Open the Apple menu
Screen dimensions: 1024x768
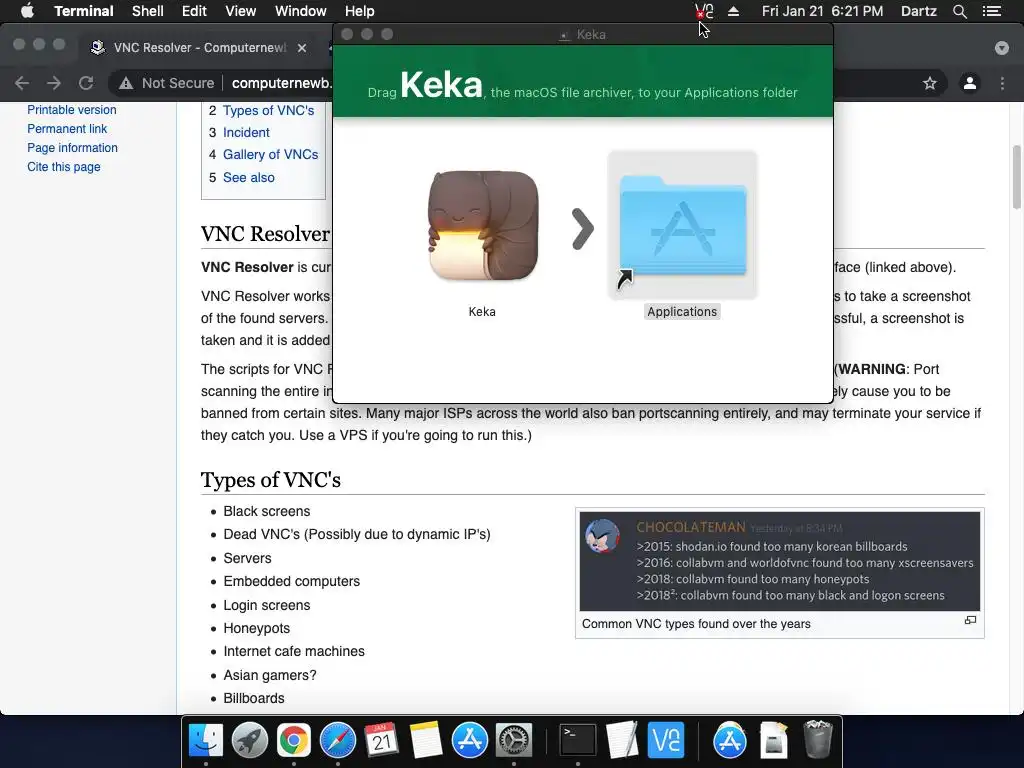pos(27,11)
